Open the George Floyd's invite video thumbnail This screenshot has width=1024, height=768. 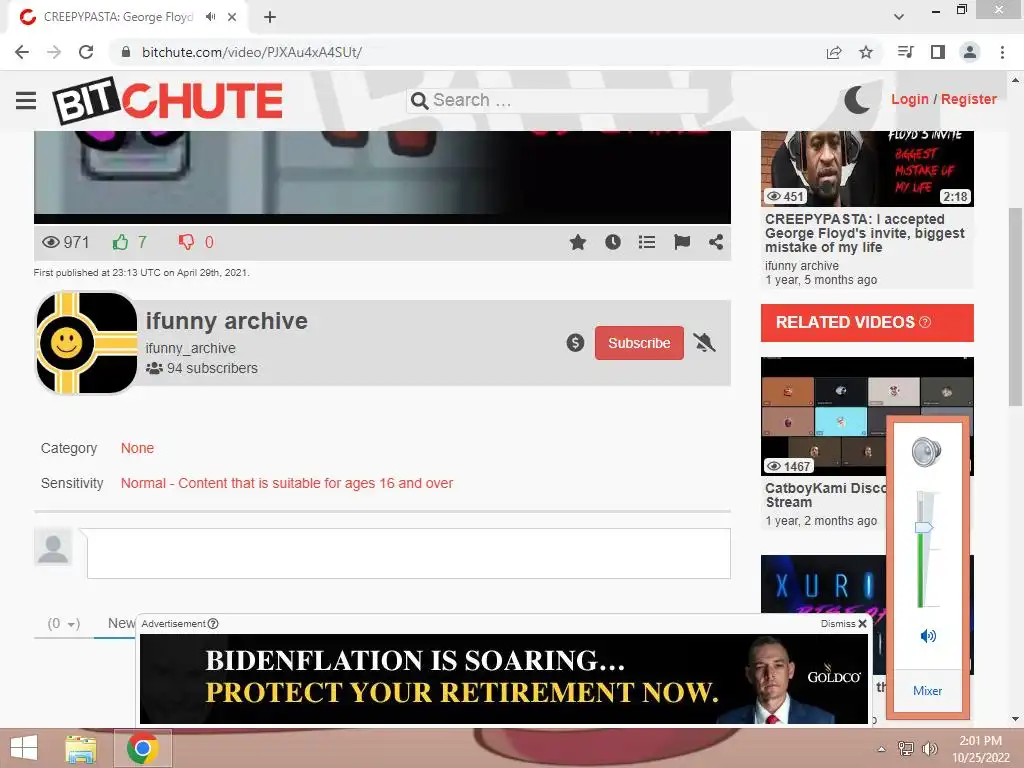867,168
